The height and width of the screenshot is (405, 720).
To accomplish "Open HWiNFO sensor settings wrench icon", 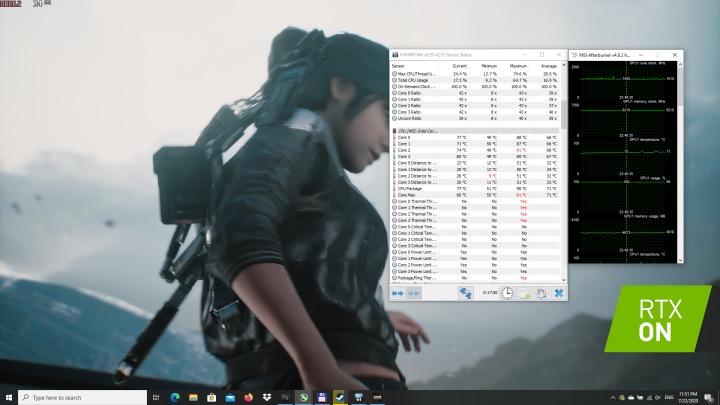I will (541, 293).
